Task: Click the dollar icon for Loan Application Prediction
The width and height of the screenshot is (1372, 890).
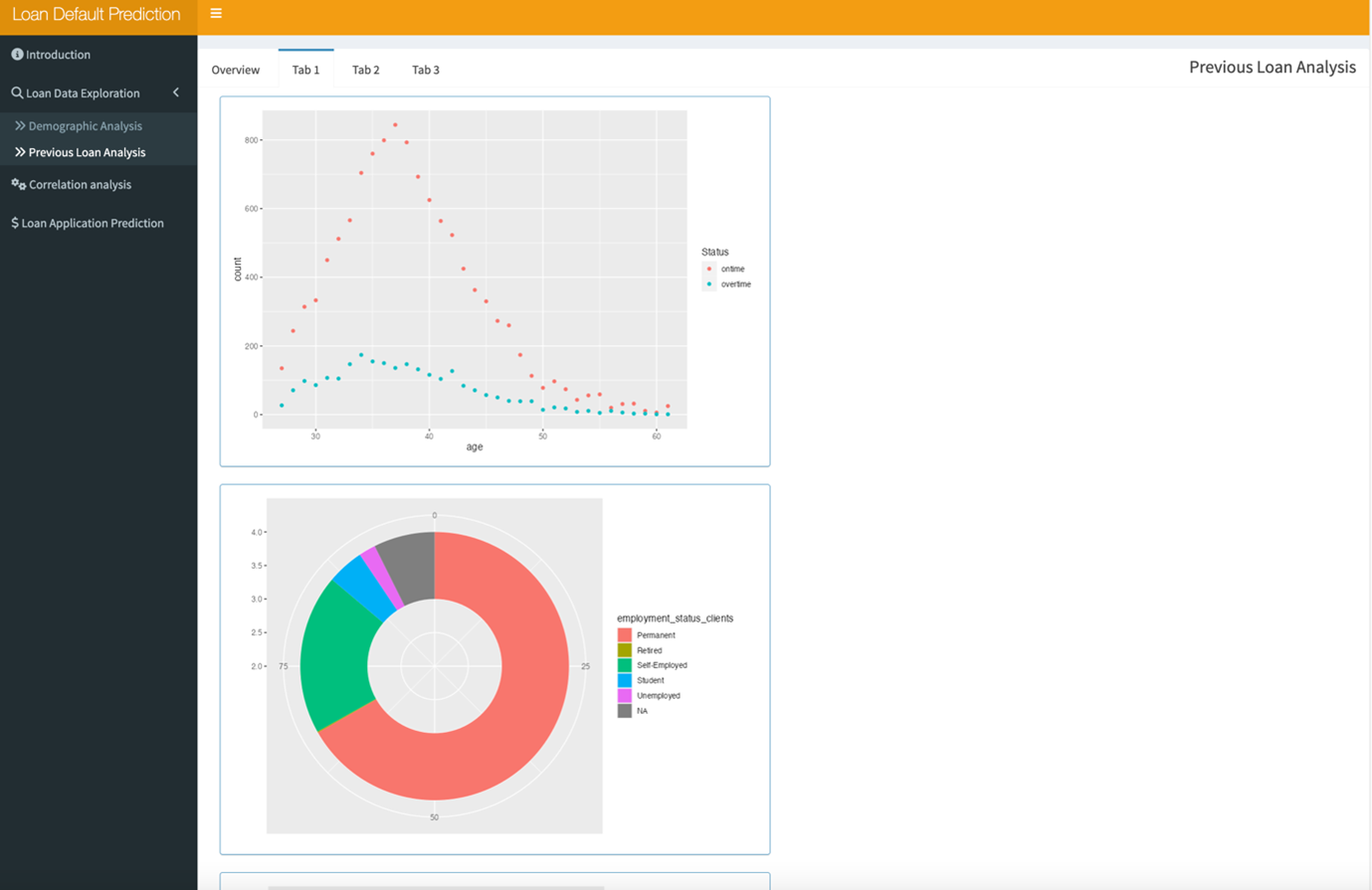Action: pos(15,224)
